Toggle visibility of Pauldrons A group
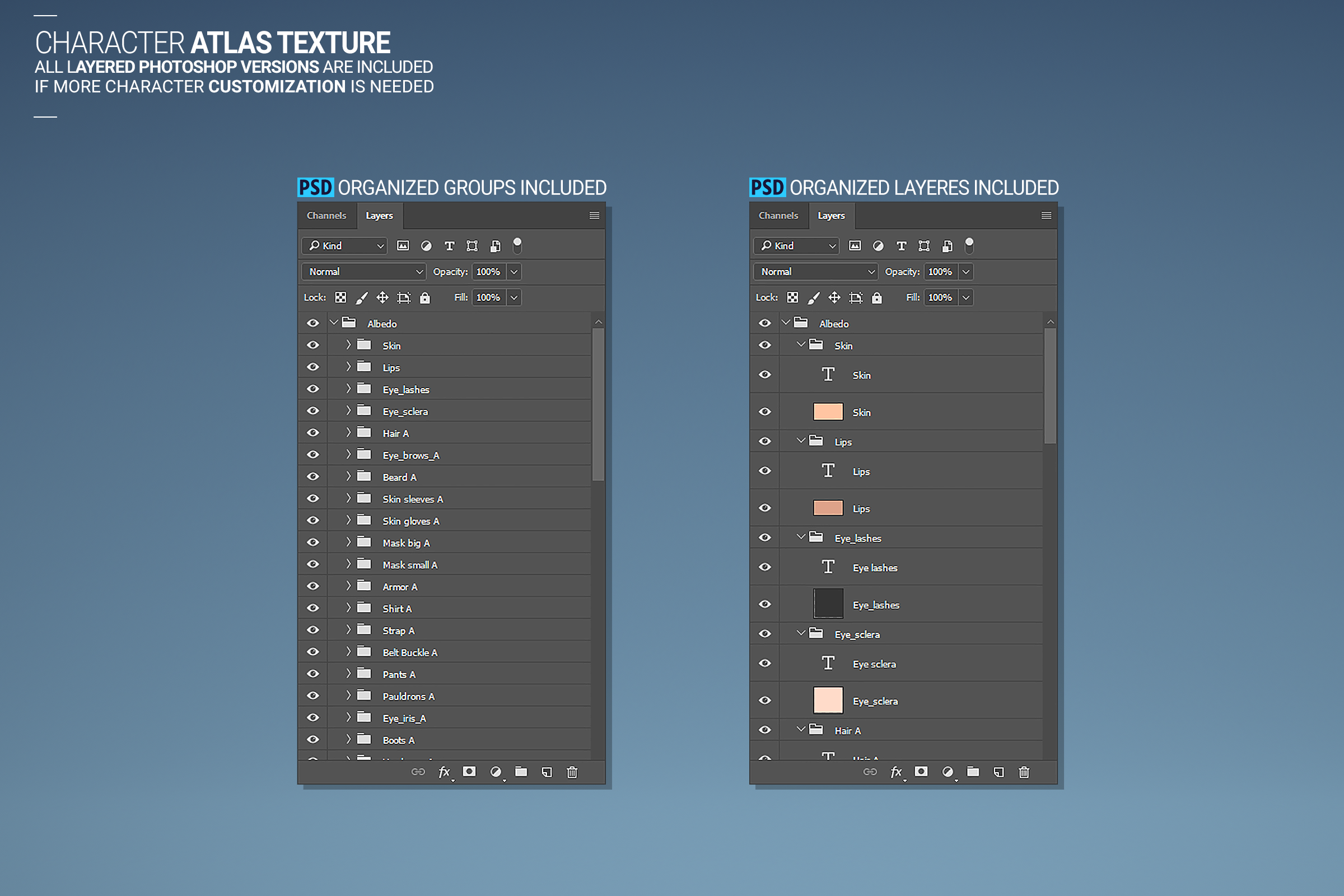The image size is (1344, 896). 312,696
